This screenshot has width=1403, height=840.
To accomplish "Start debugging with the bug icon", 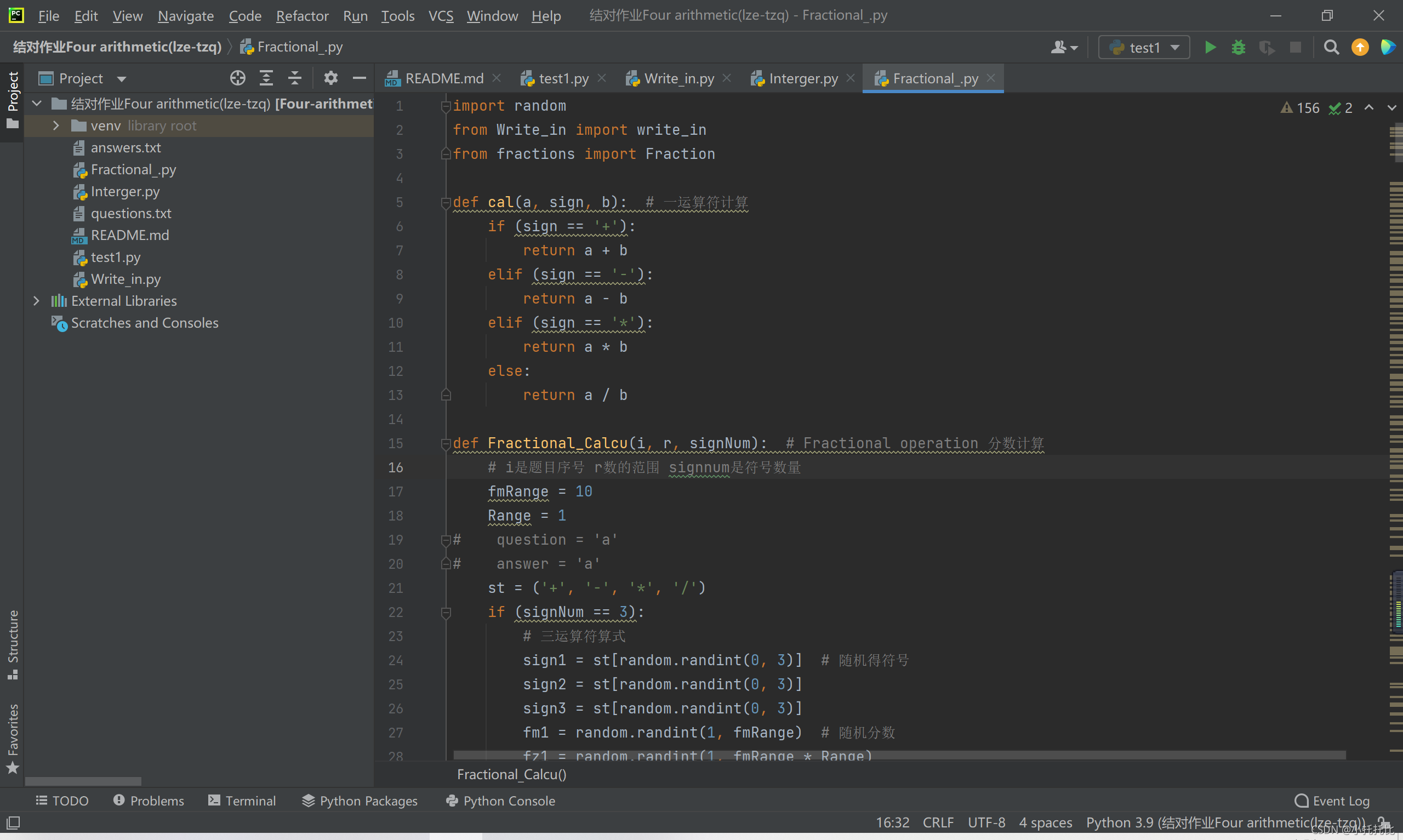I will tap(1238, 48).
